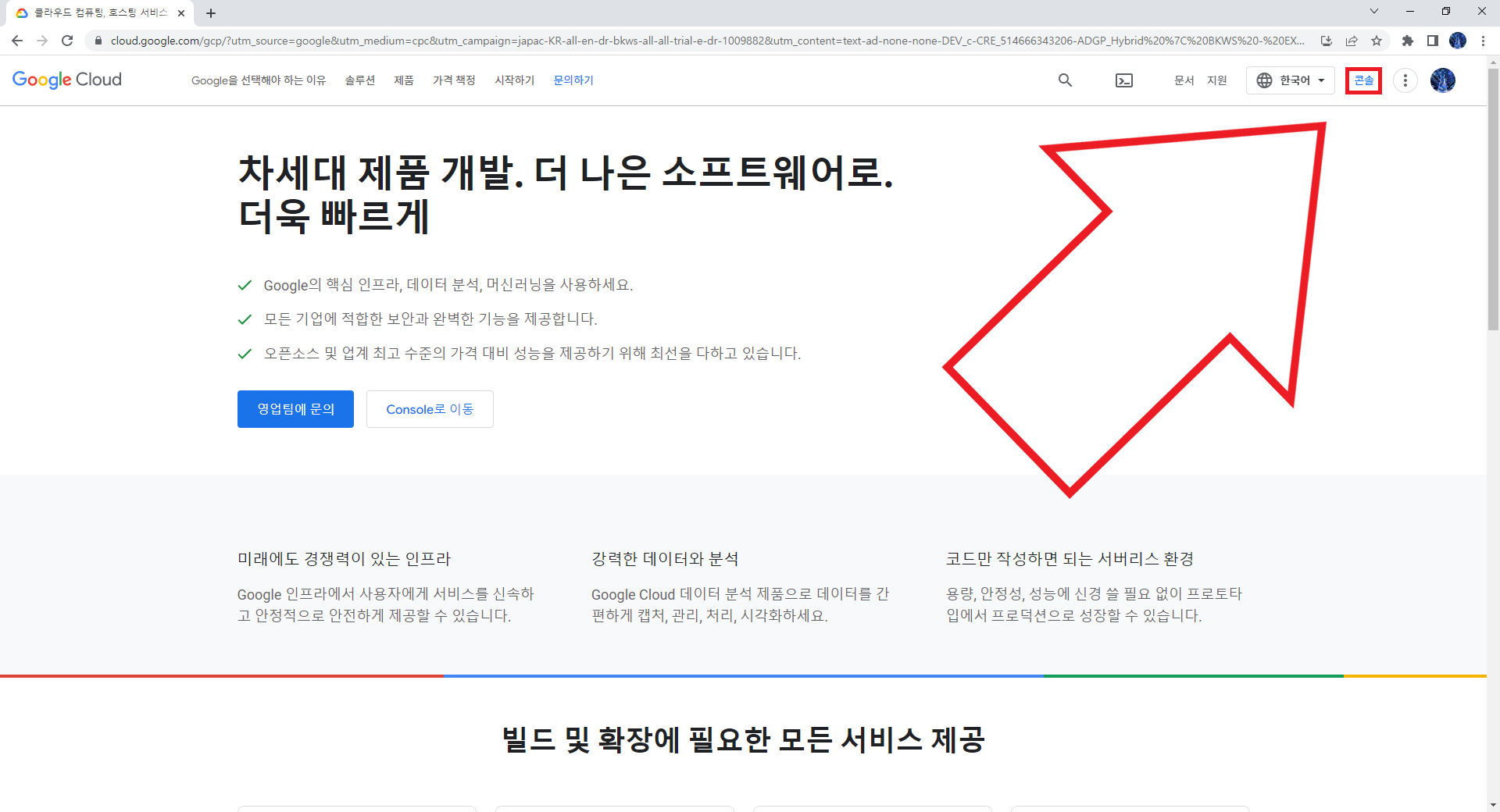Go back using the browser back arrow
Screen dimensions: 1500x812
click(17, 41)
